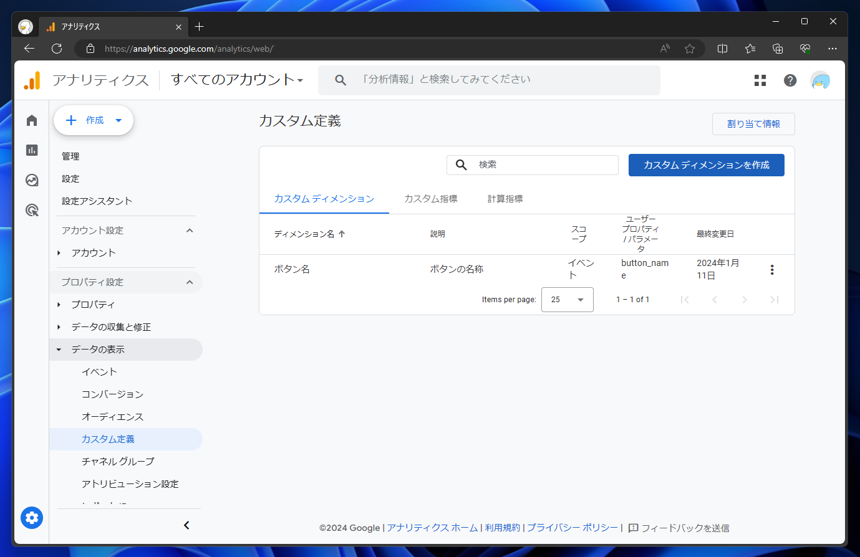The height and width of the screenshot is (557, 860).
Task: Open the ボタン名 row three-dot menu
Action: coord(772,269)
